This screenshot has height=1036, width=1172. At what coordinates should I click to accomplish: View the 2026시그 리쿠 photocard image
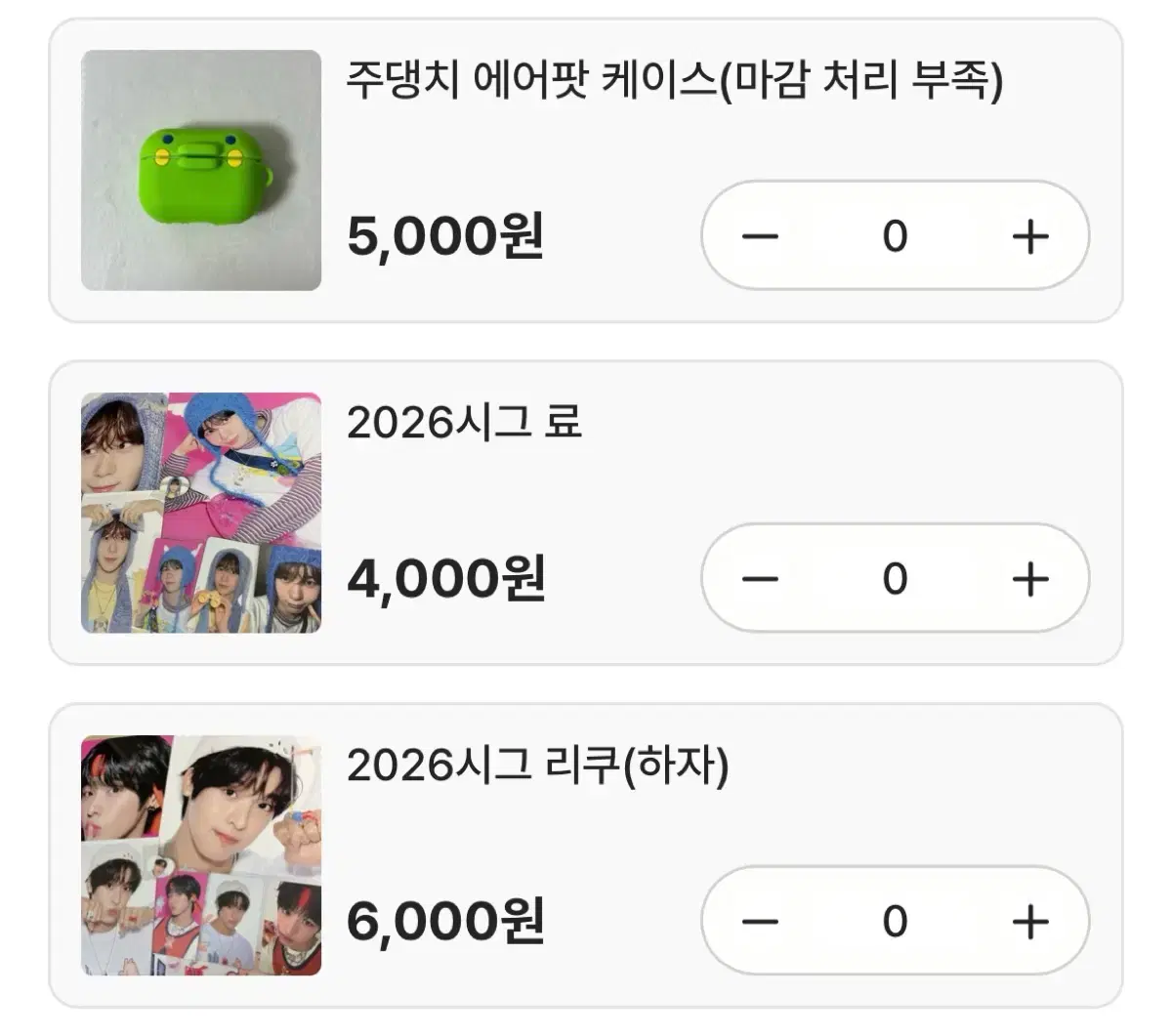pos(201,855)
